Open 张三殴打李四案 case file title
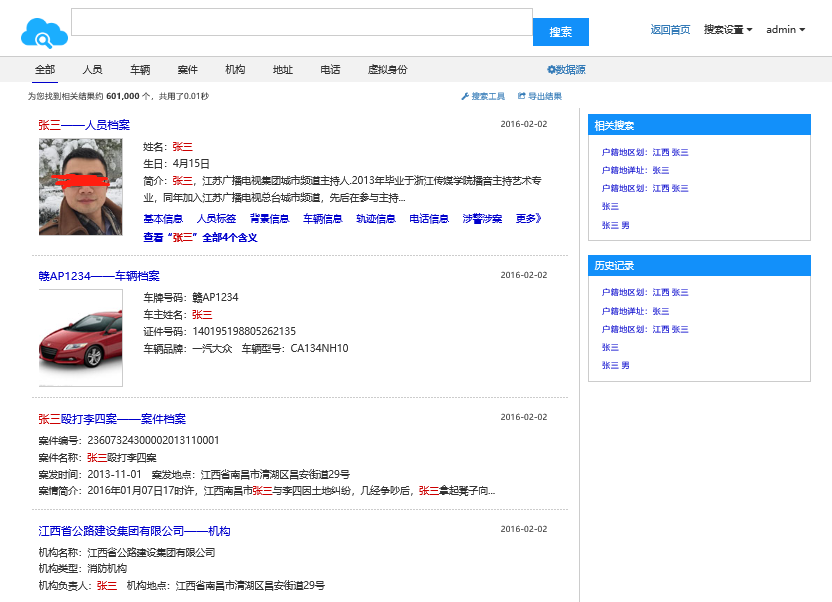Viewport: 832px width, 602px height. [112, 419]
